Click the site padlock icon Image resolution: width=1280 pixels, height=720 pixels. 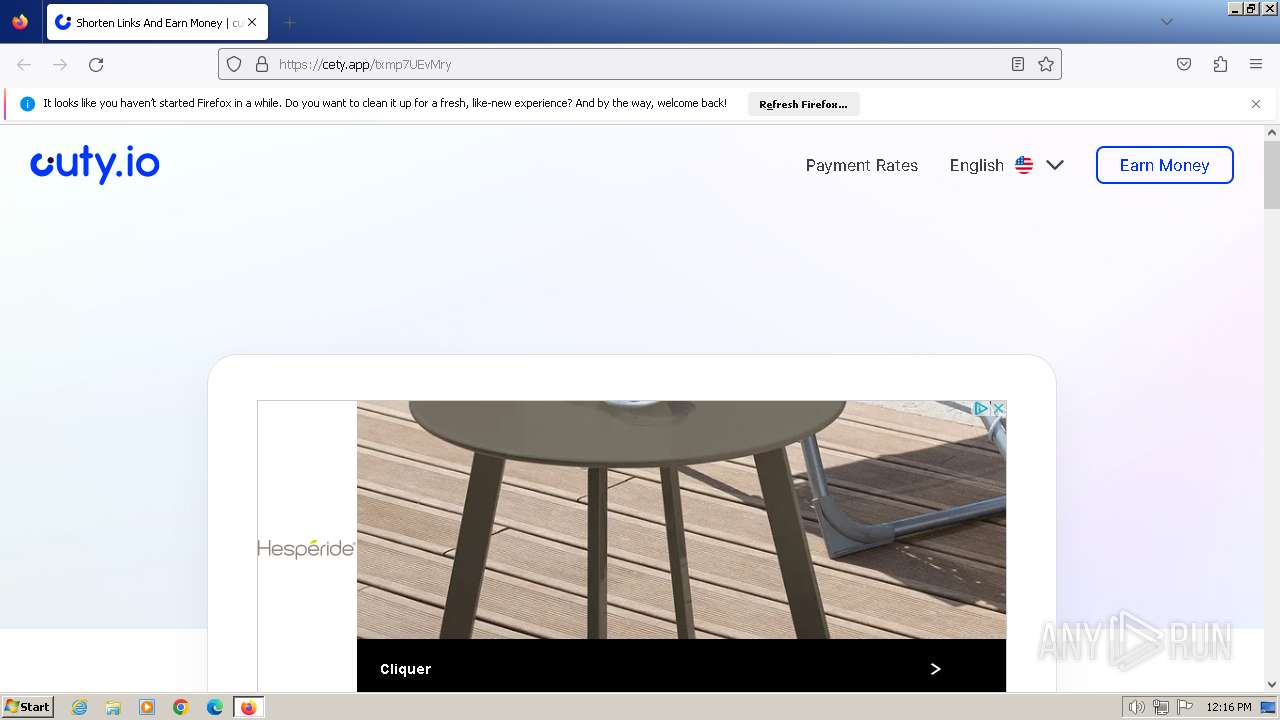262,64
